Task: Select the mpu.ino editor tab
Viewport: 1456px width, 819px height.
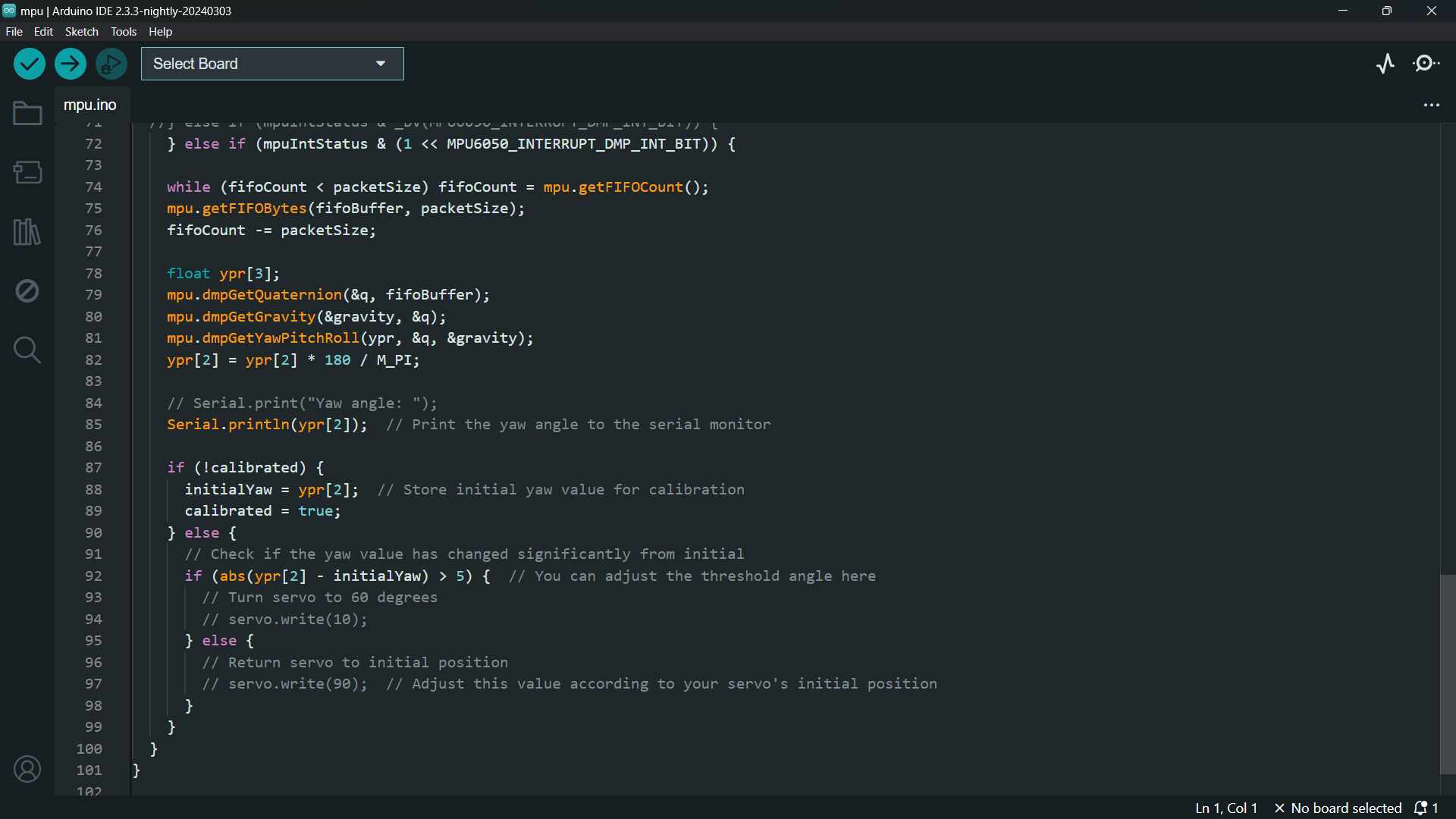Action: pos(90,105)
